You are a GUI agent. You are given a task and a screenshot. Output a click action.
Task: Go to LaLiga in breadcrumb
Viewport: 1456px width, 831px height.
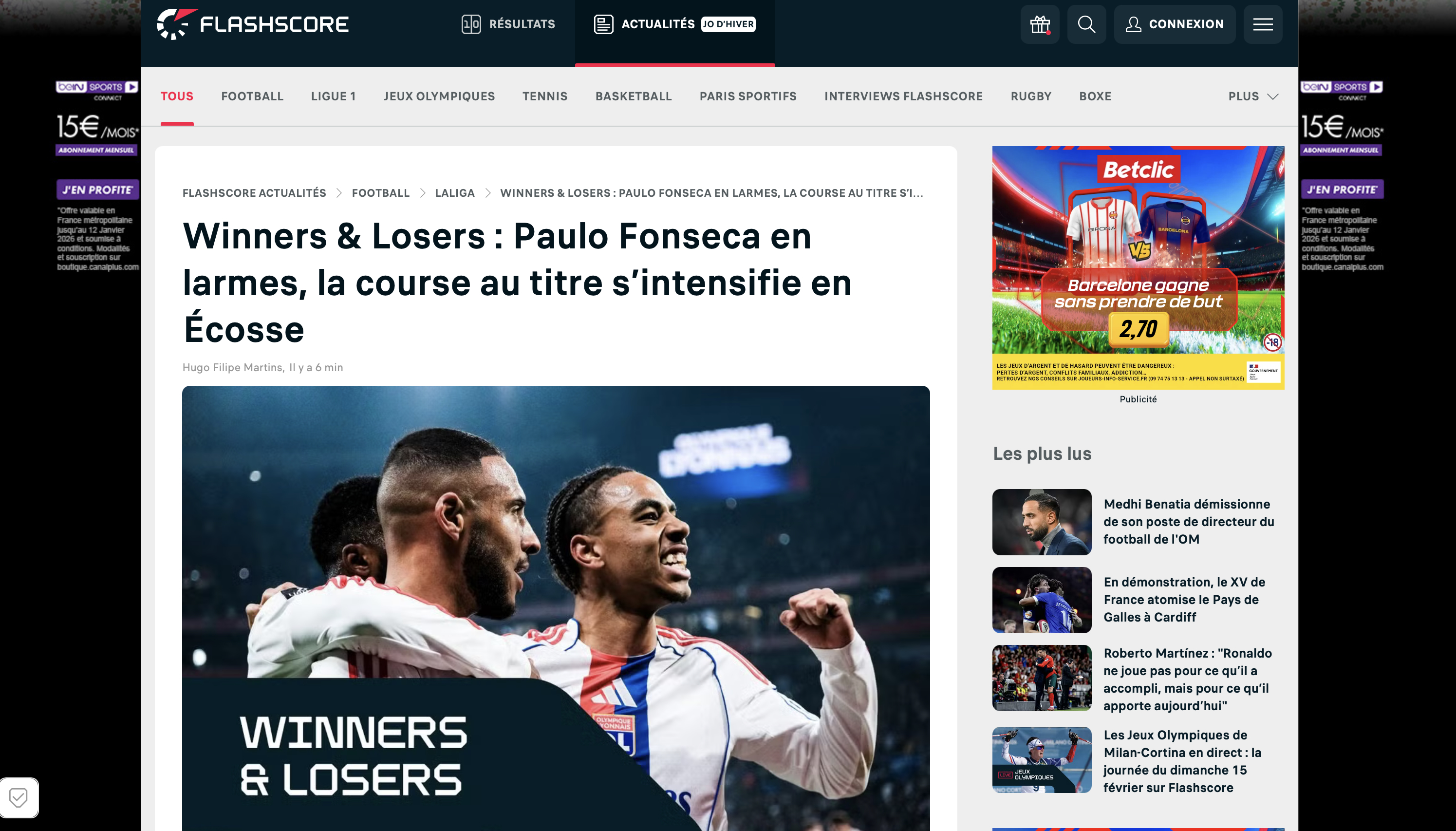tap(455, 193)
